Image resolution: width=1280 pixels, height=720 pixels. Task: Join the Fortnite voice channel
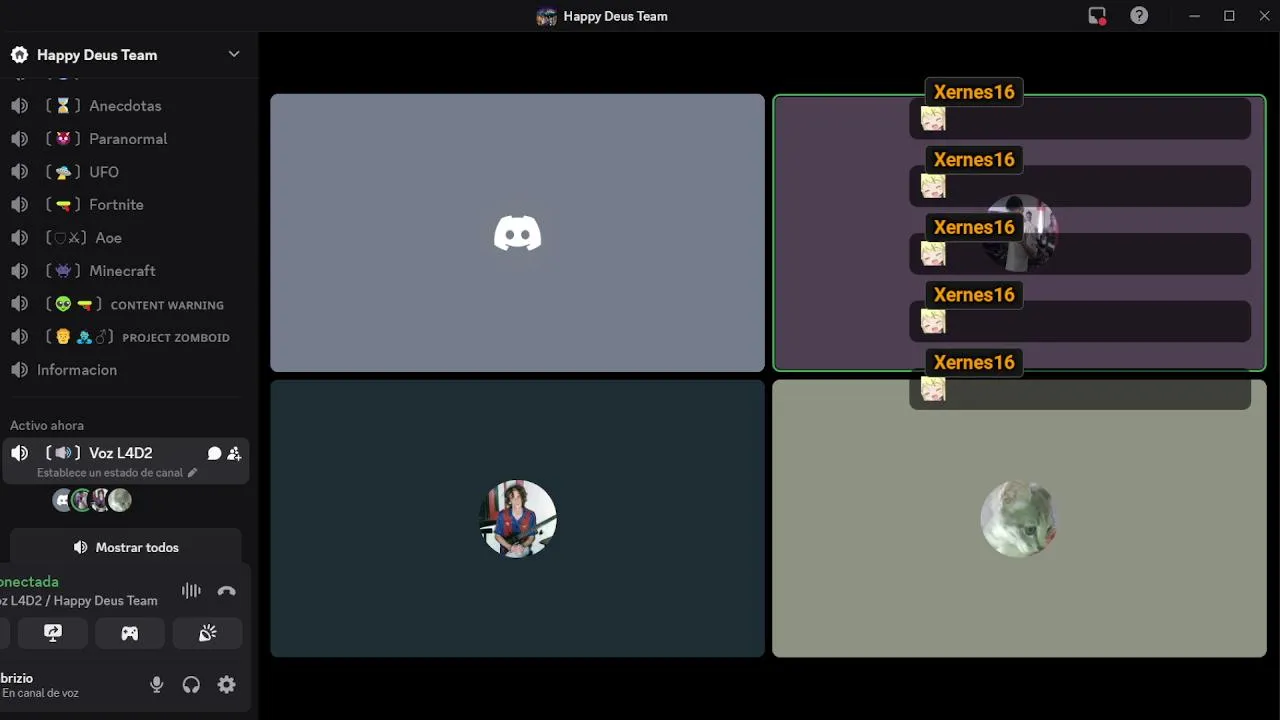tap(125, 205)
